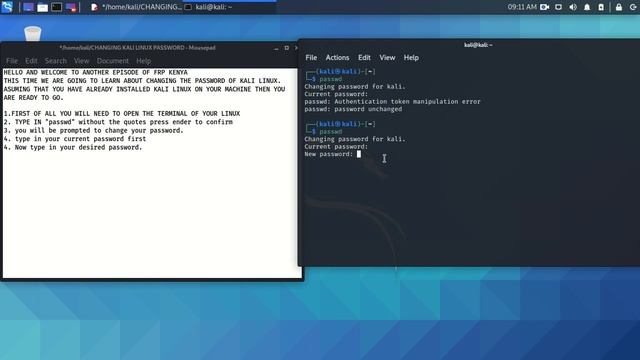Click the line 'THIS TIME WE ARE GOING TO LEARN'
The image size is (640, 360).
click(142, 81)
